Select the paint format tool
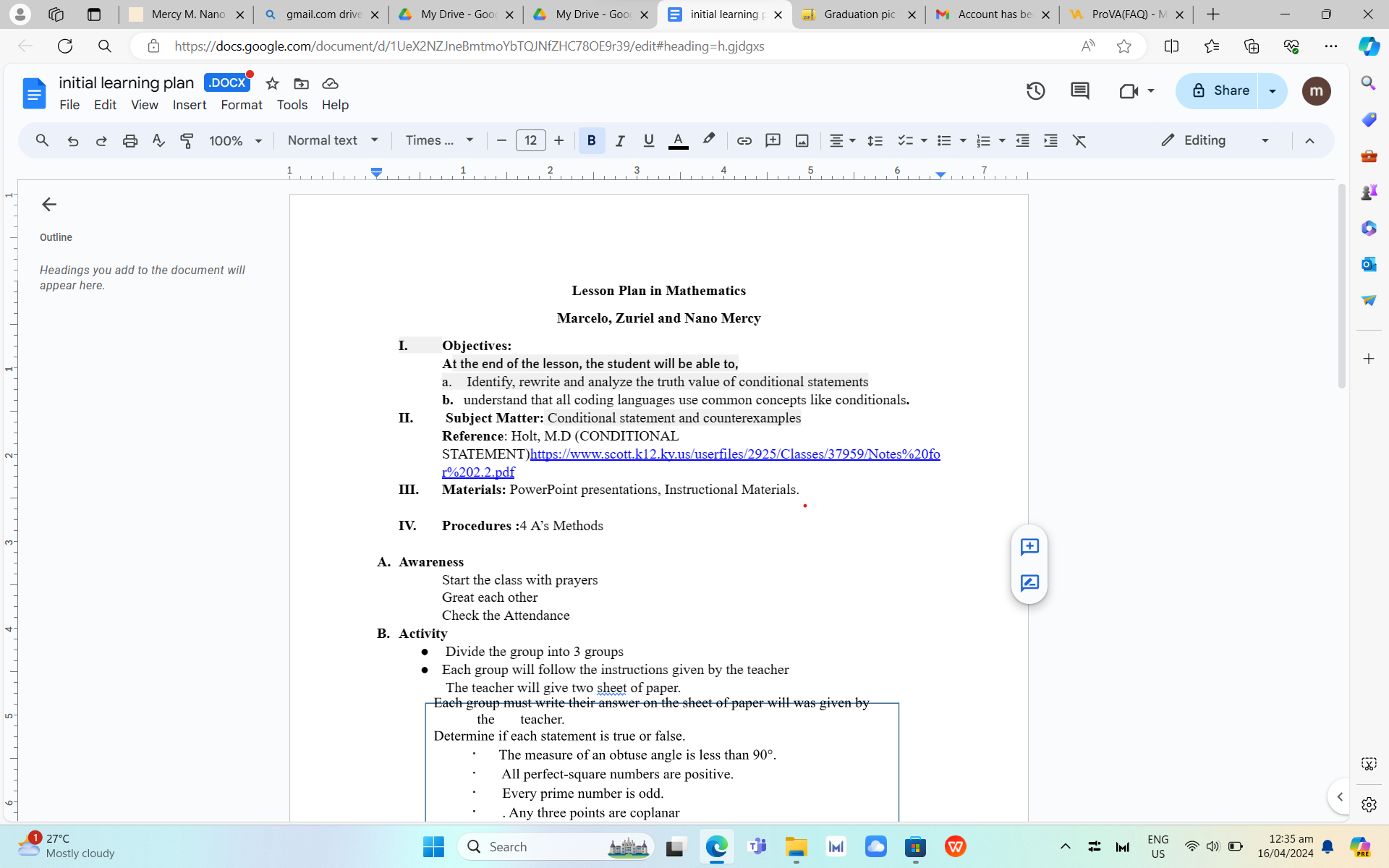 [187, 140]
